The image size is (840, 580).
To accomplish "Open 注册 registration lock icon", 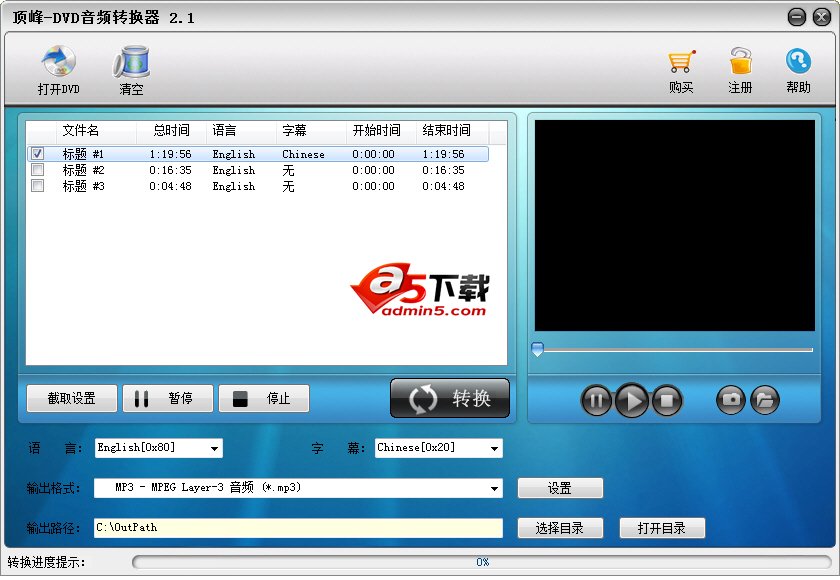I will (x=740, y=71).
